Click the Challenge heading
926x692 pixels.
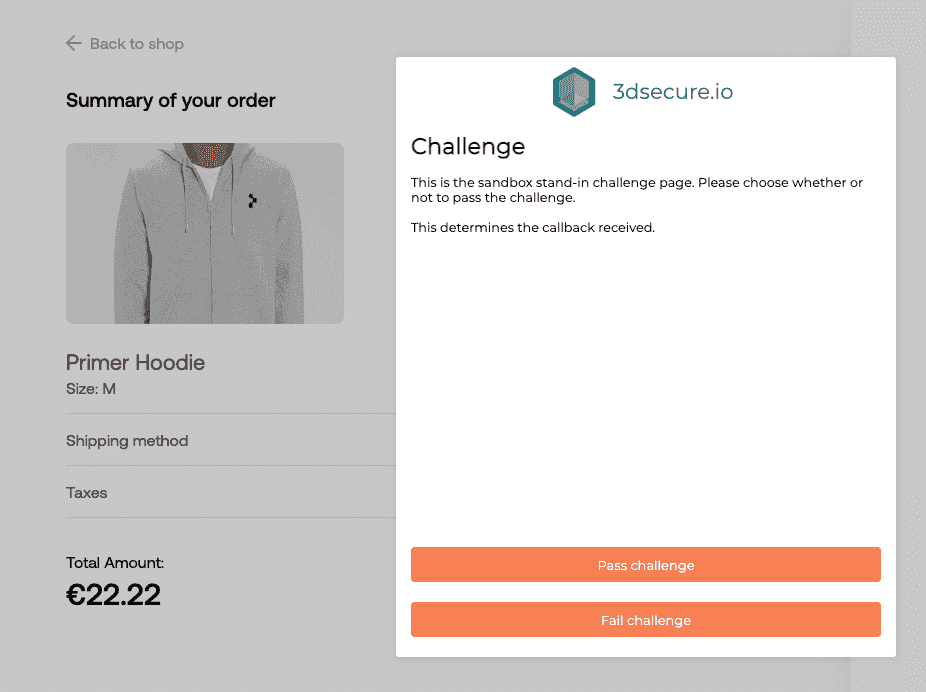pos(468,146)
